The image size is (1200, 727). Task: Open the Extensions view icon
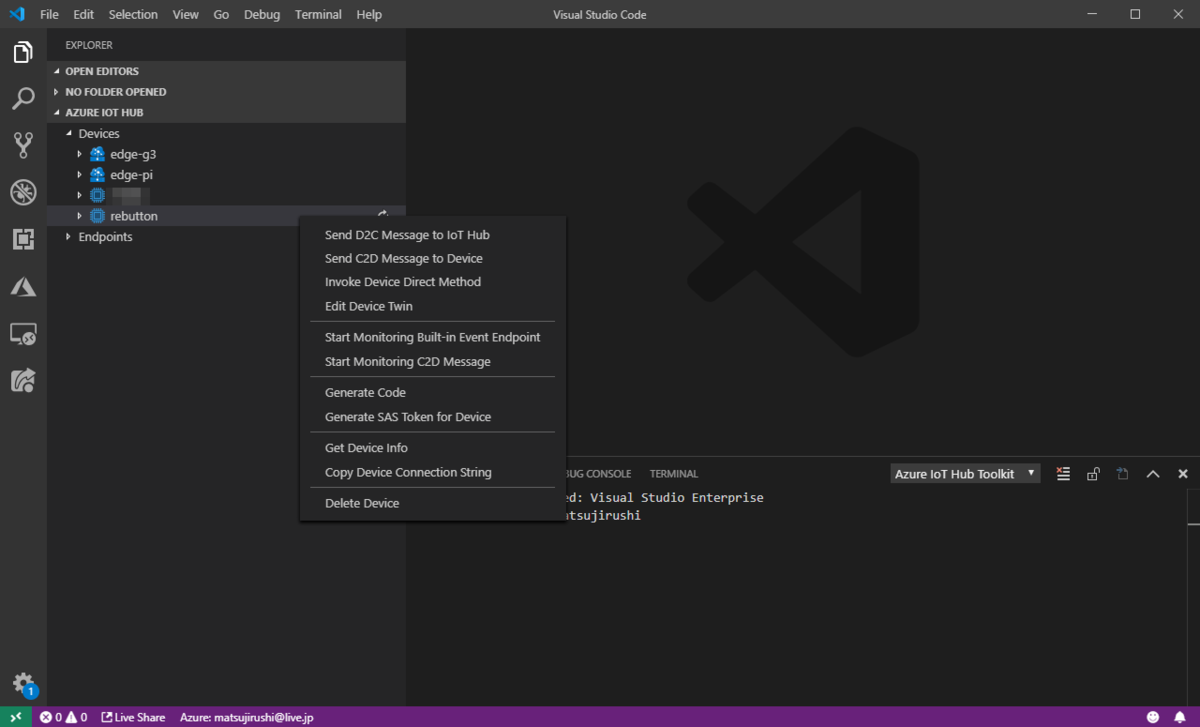click(x=23, y=239)
